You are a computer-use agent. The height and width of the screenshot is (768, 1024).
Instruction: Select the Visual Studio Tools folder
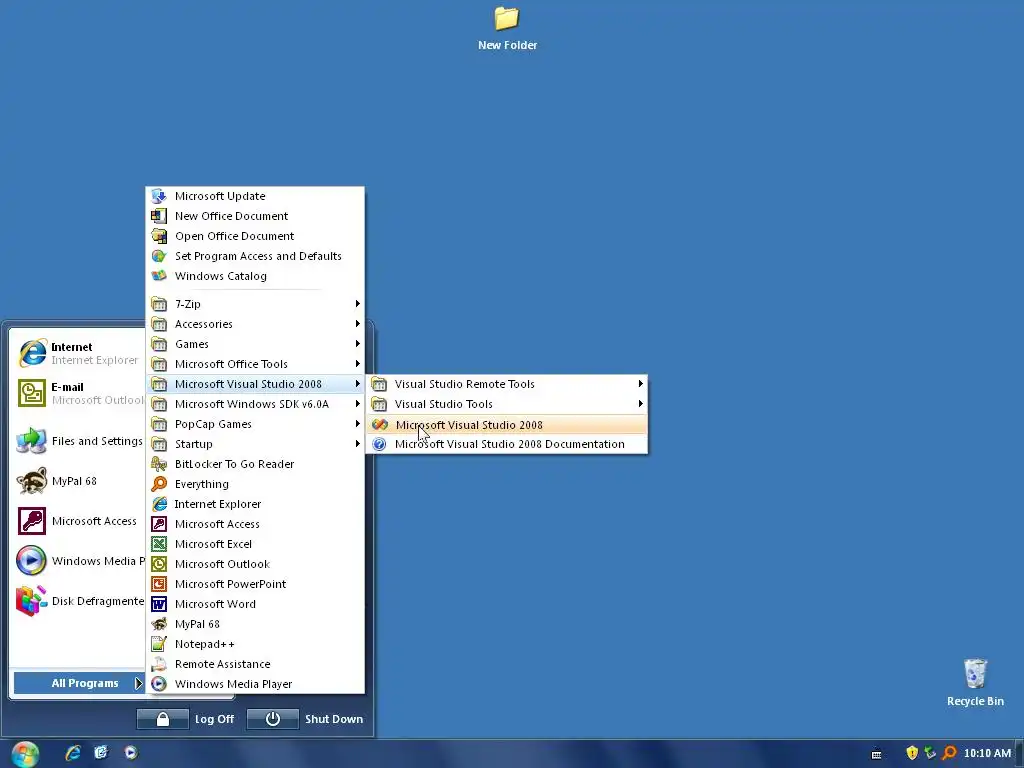[x=507, y=404]
